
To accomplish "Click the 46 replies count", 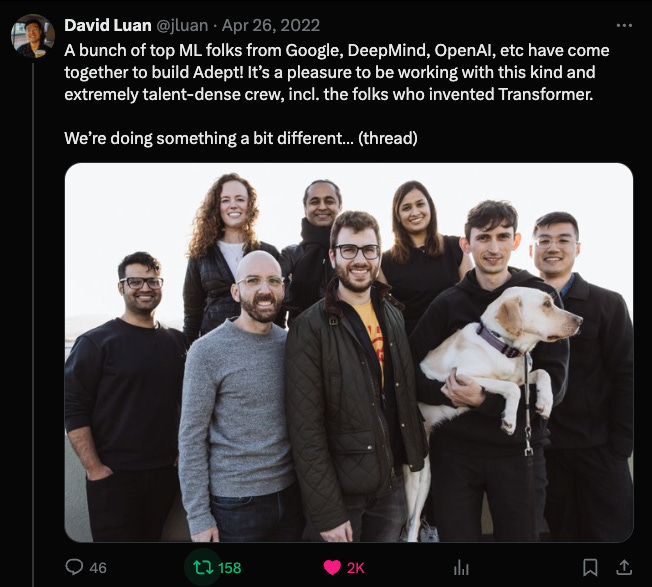I will pyautogui.click(x=98, y=568).
